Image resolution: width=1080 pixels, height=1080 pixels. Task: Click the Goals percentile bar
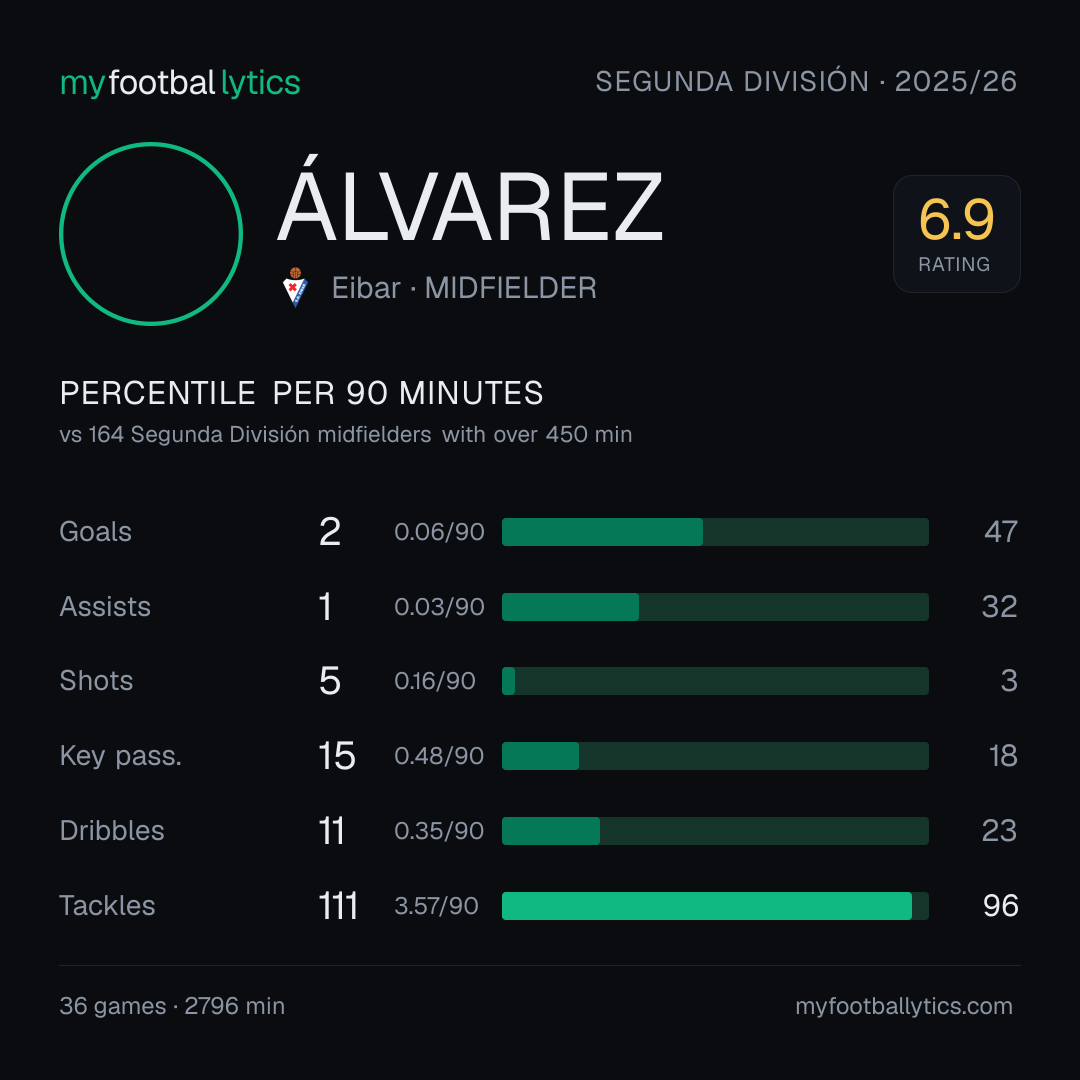click(x=715, y=532)
